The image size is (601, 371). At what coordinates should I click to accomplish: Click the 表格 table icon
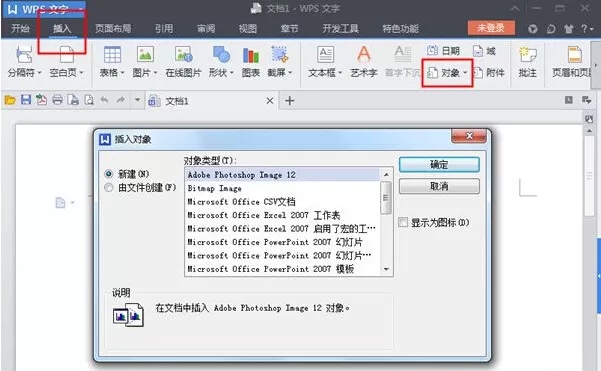112,54
